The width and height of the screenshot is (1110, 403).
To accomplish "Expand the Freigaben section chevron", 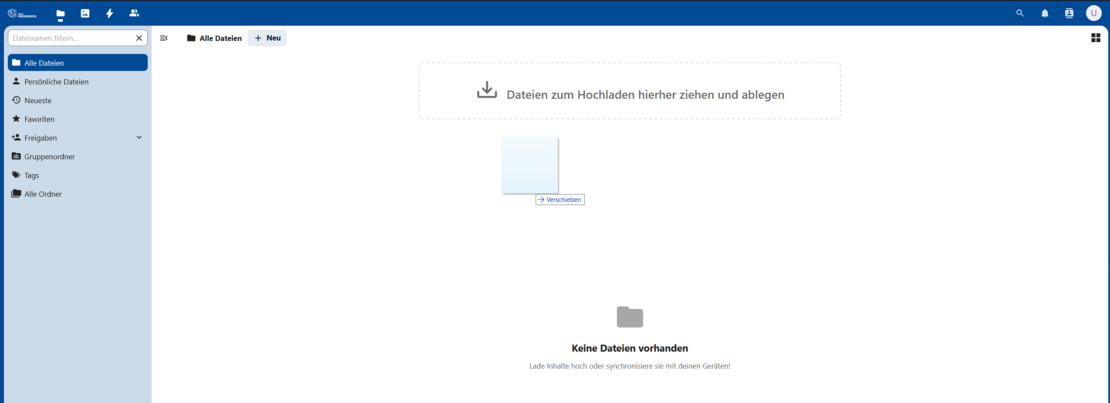I will click(139, 137).
